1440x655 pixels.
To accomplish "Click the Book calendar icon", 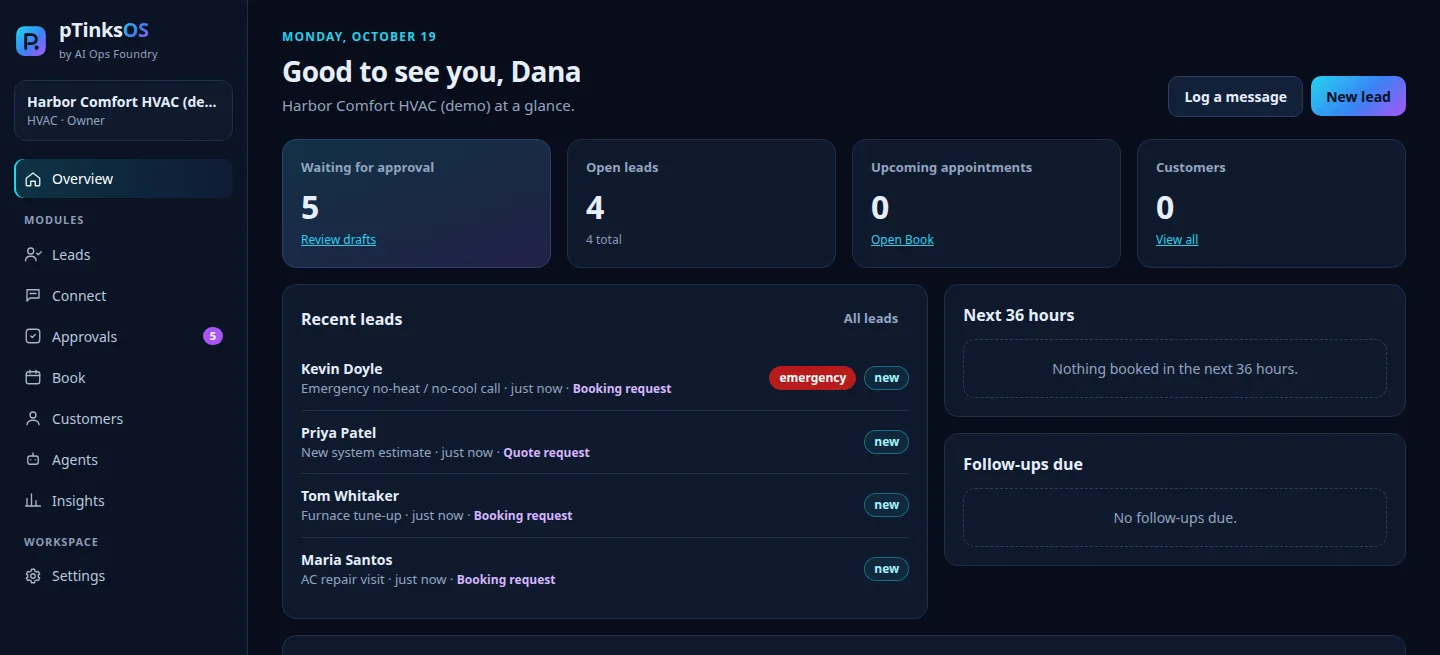I will (33, 378).
